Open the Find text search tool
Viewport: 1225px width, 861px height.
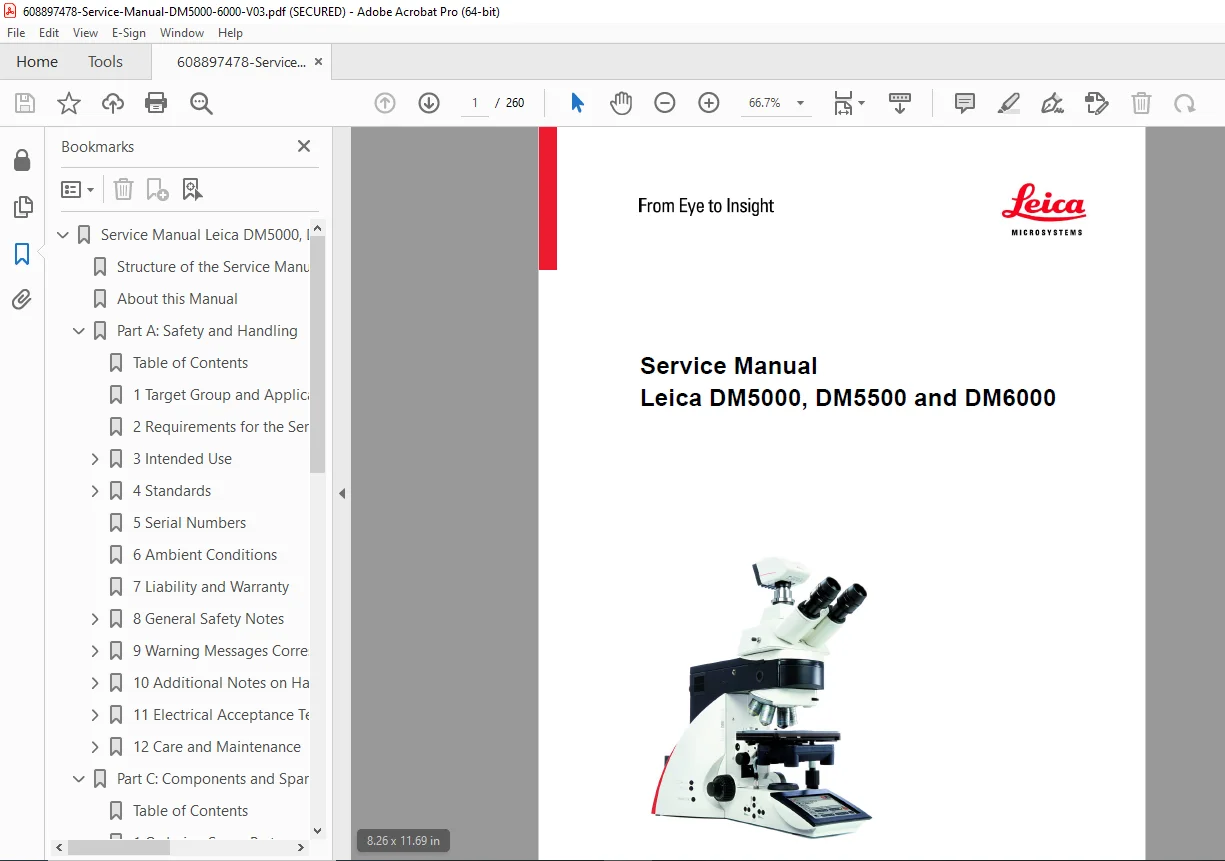(x=201, y=103)
